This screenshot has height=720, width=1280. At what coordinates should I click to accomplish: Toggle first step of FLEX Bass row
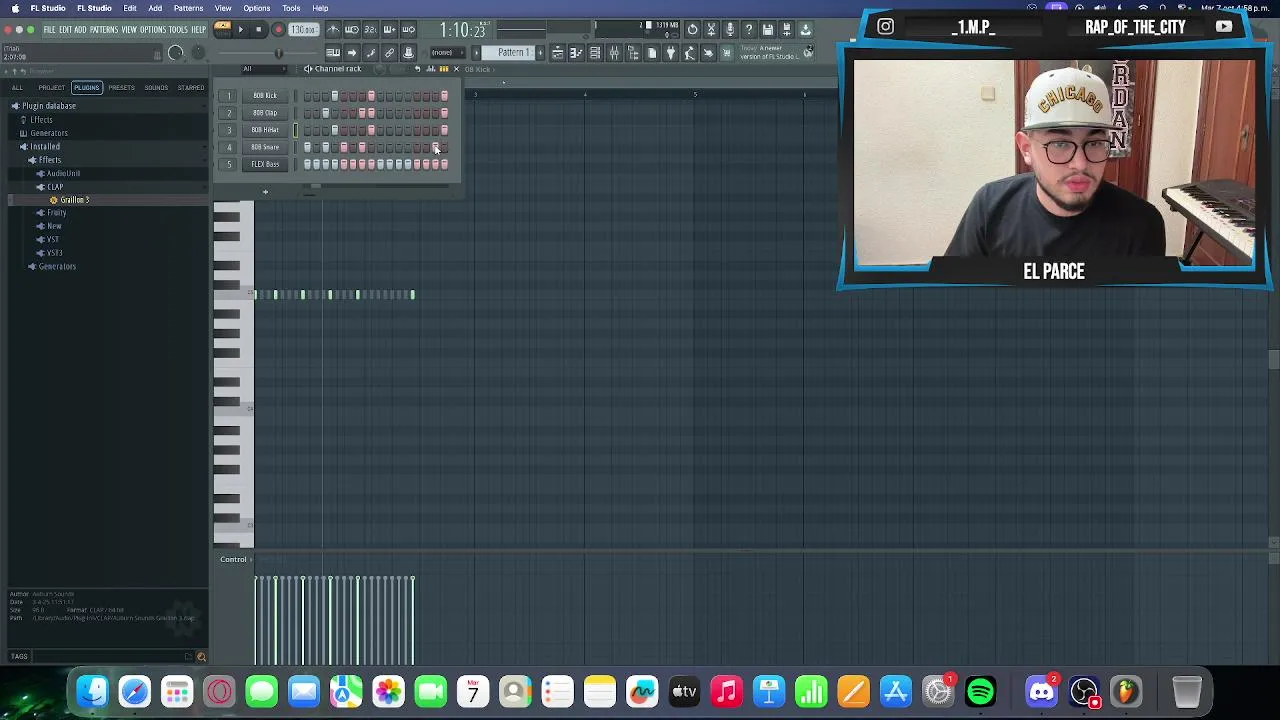tap(307, 164)
